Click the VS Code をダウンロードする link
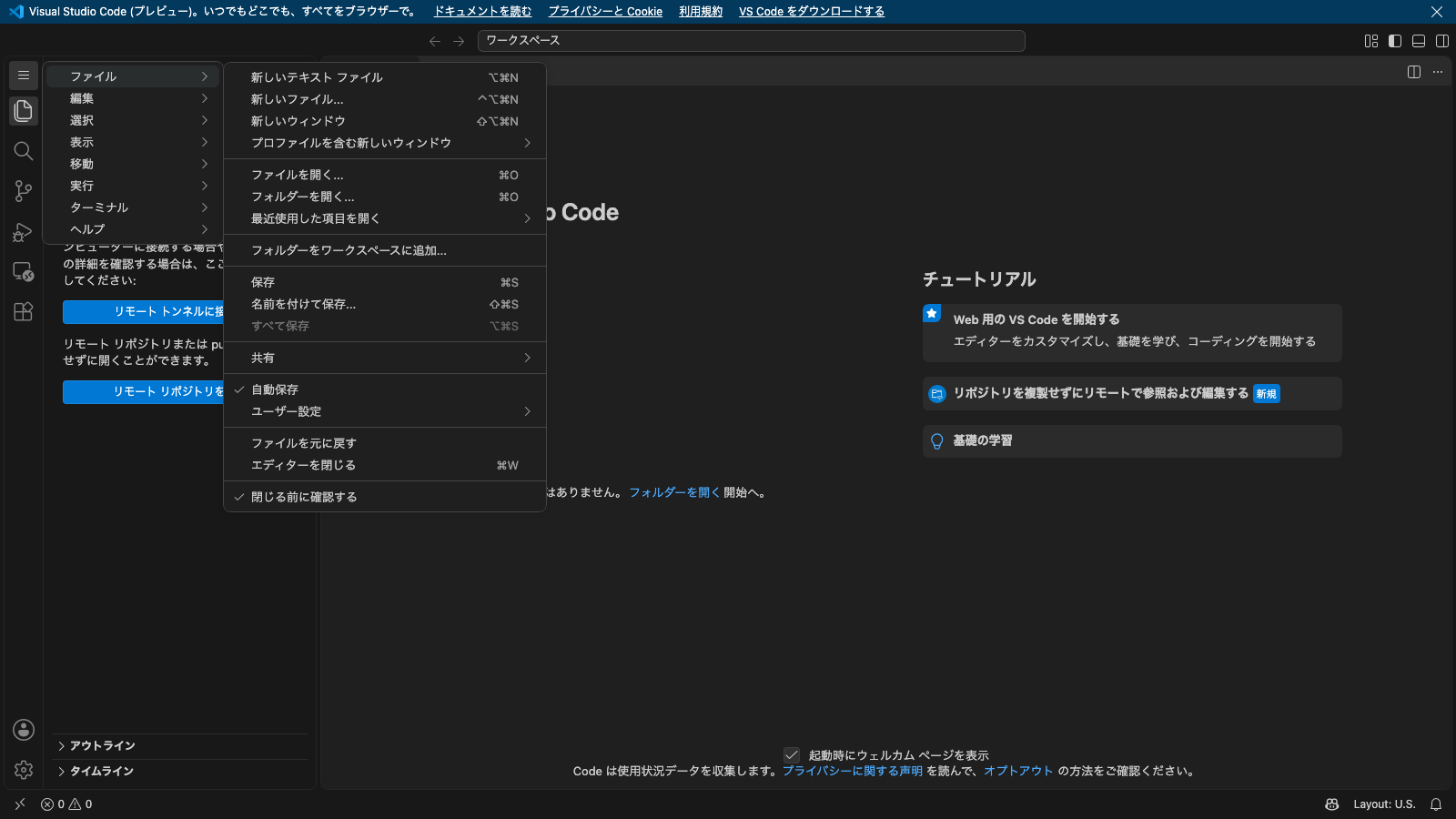Viewport: 1456px width, 819px height. [812, 12]
